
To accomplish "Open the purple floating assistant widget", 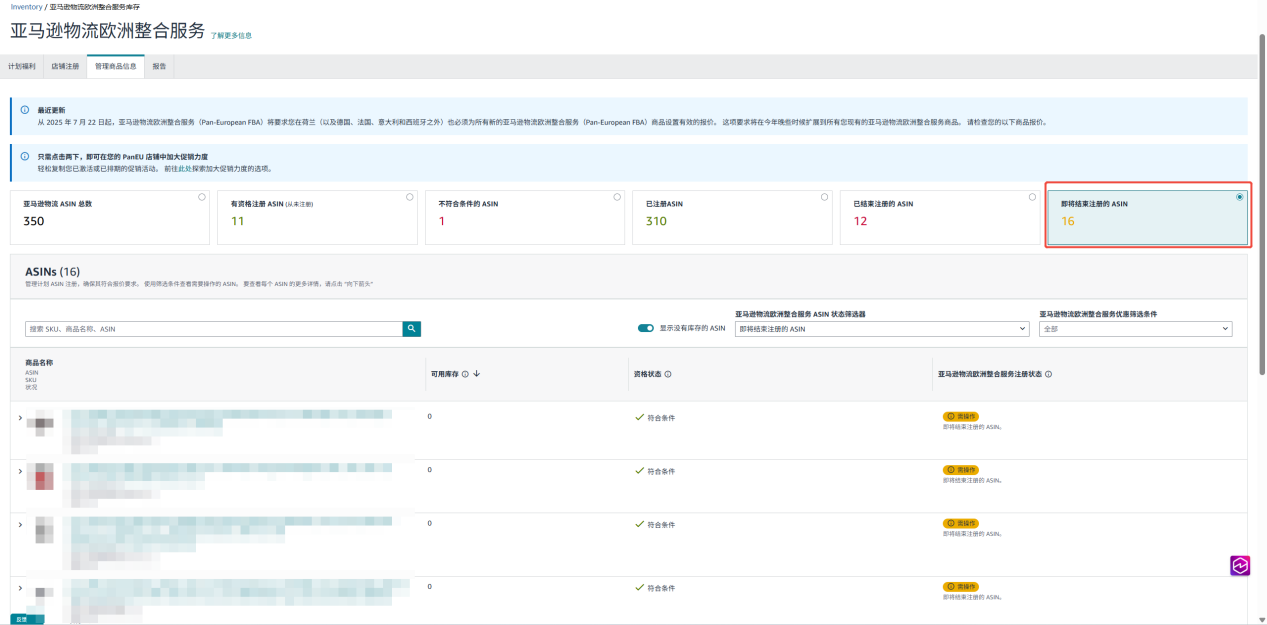I will pyautogui.click(x=1240, y=565).
